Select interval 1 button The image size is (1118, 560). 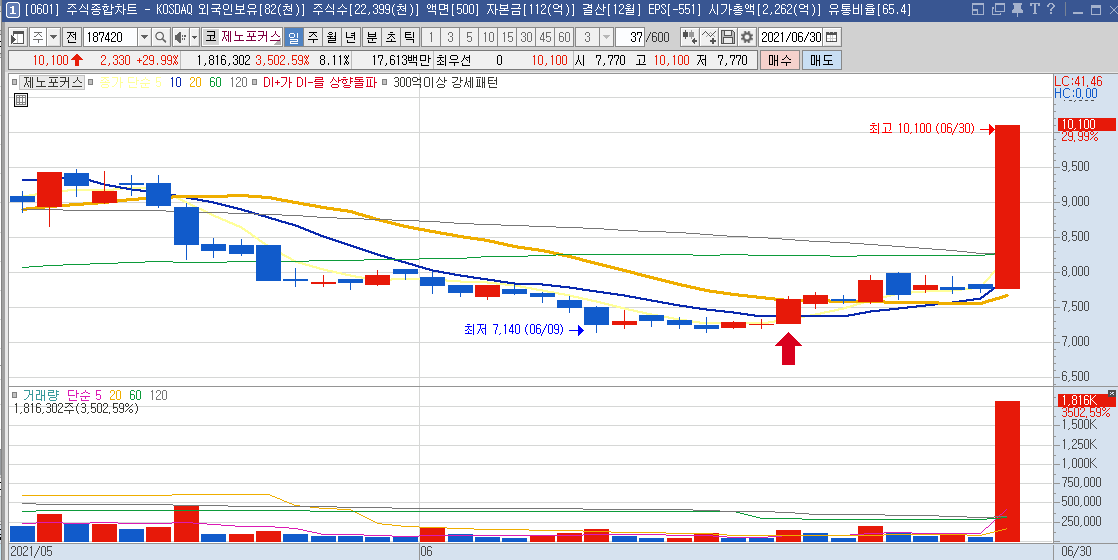pyautogui.click(x=431, y=37)
